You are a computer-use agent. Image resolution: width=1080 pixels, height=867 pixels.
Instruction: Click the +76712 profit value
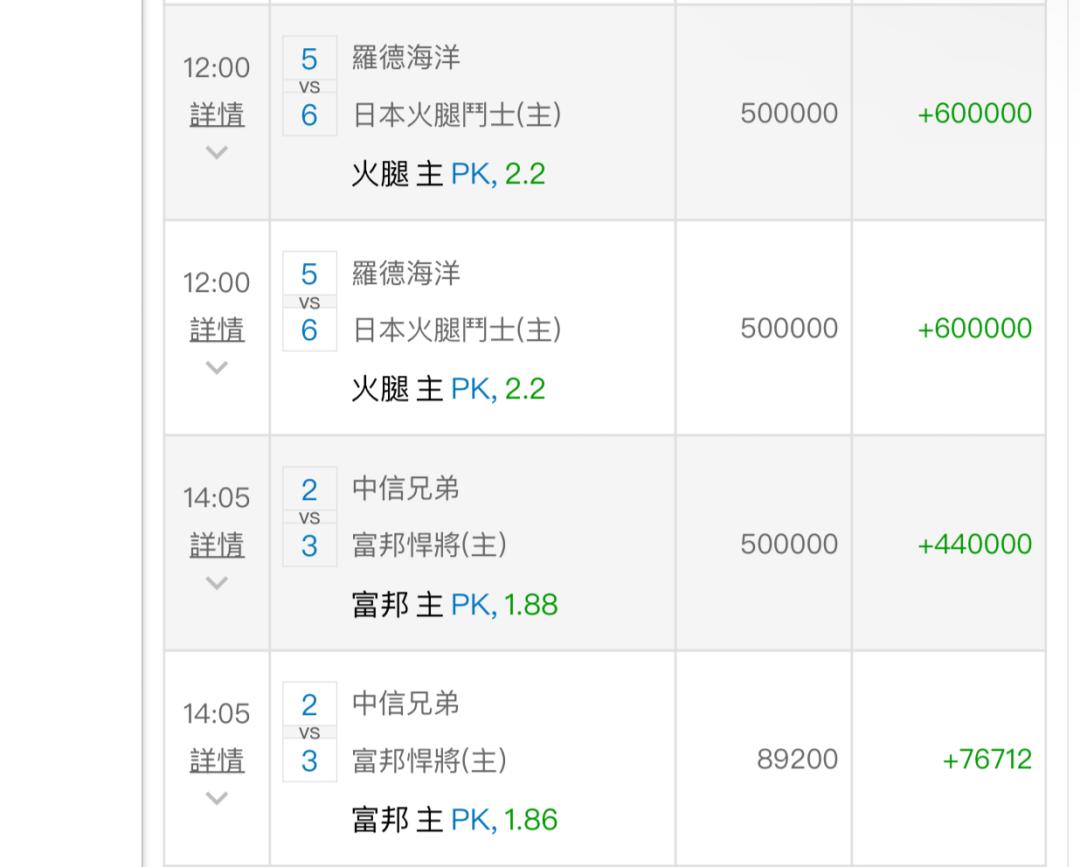pos(986,759)
